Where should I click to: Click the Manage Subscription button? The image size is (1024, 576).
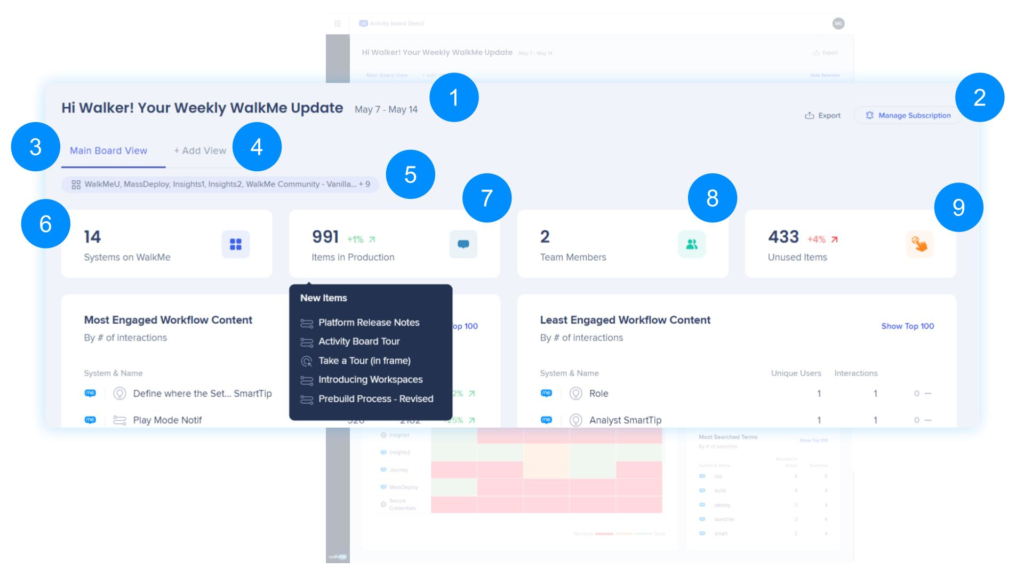pyautogui.click(x=908, y=116)
